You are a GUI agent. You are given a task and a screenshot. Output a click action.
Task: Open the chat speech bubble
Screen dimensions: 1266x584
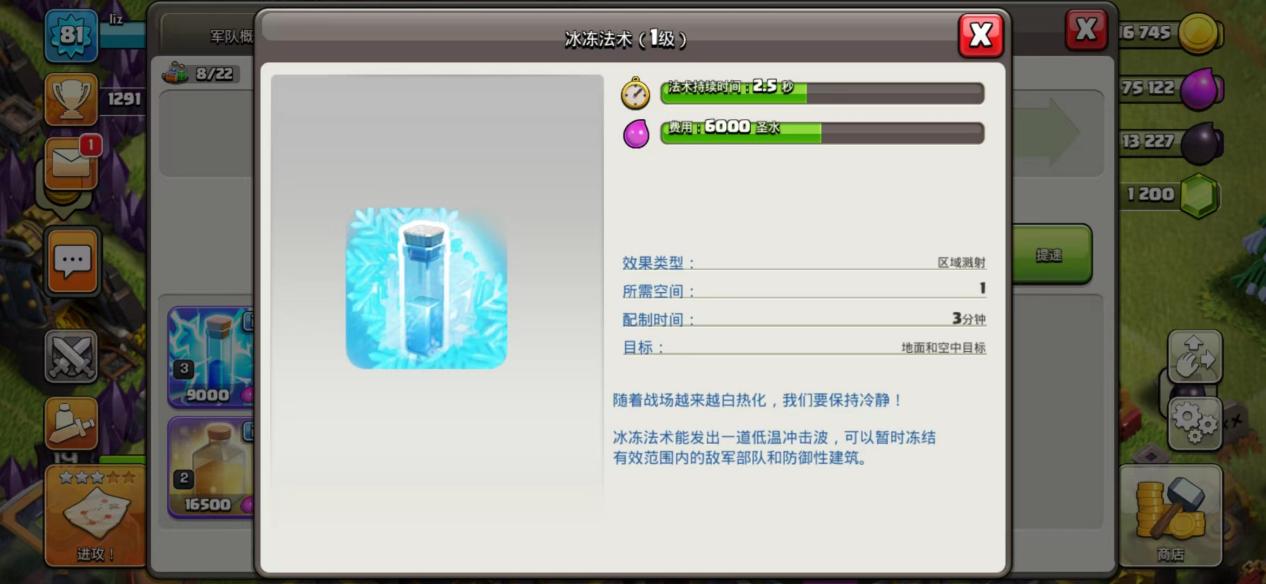72,261
